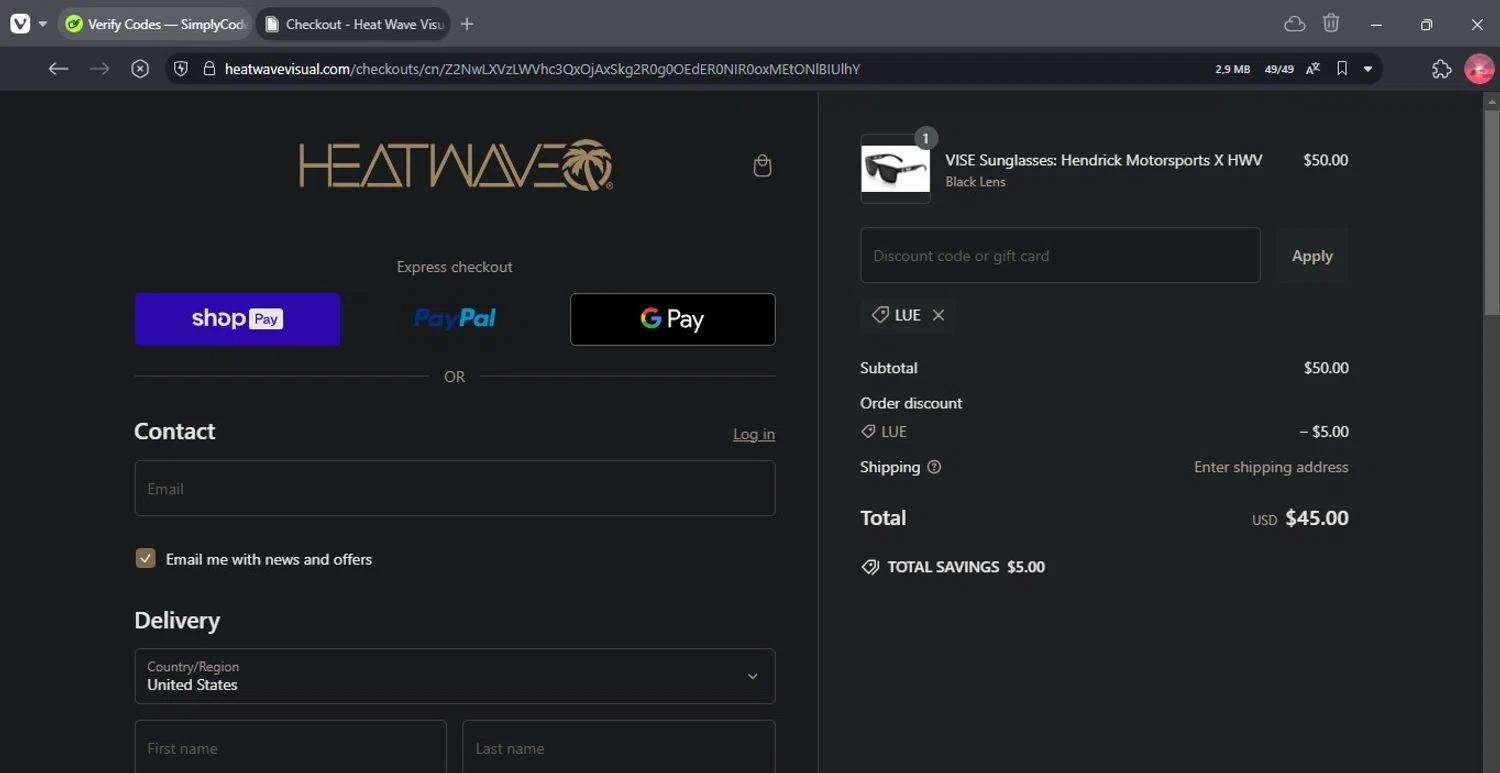Viewport: 1500px width, 773px height.
Task: Click the 2.9 MB page size indicator
Action: tap(1232, 69)
